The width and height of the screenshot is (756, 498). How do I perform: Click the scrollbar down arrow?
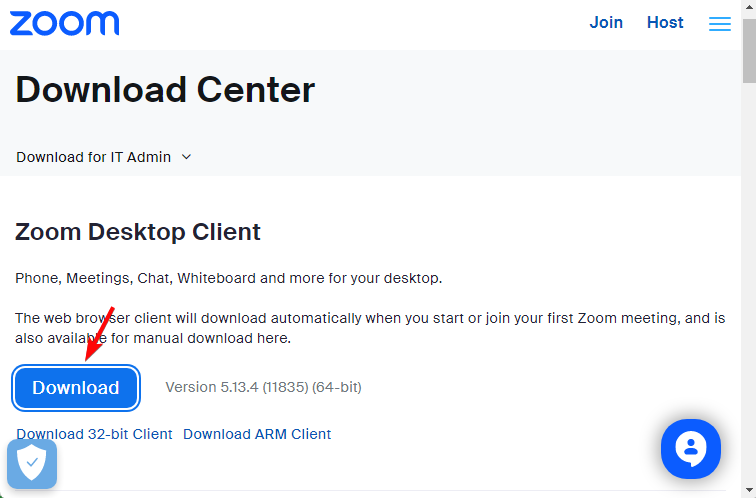pyautogui.click(x=749, y=491)
